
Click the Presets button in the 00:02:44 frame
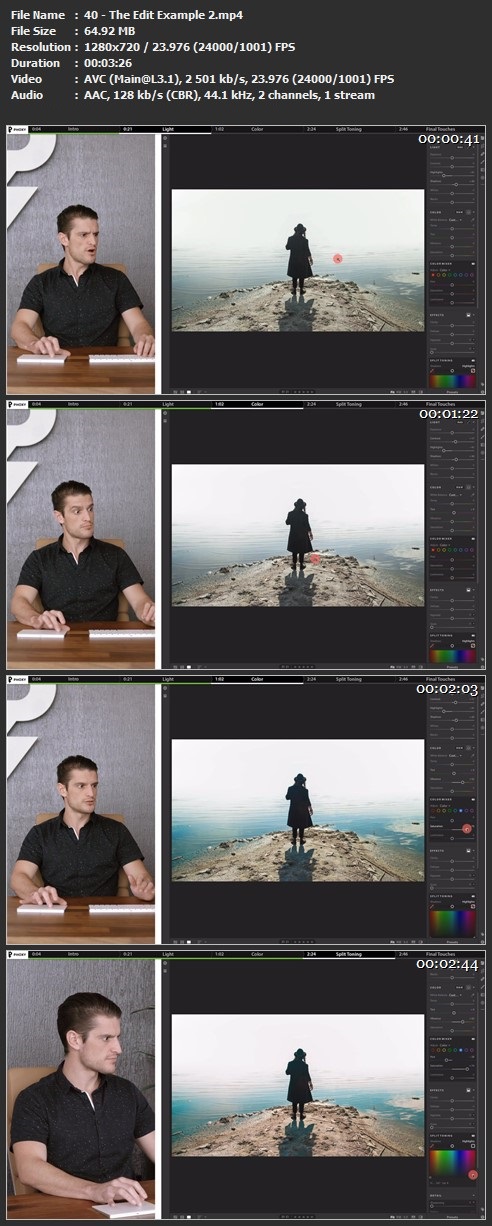[452, 1217]
